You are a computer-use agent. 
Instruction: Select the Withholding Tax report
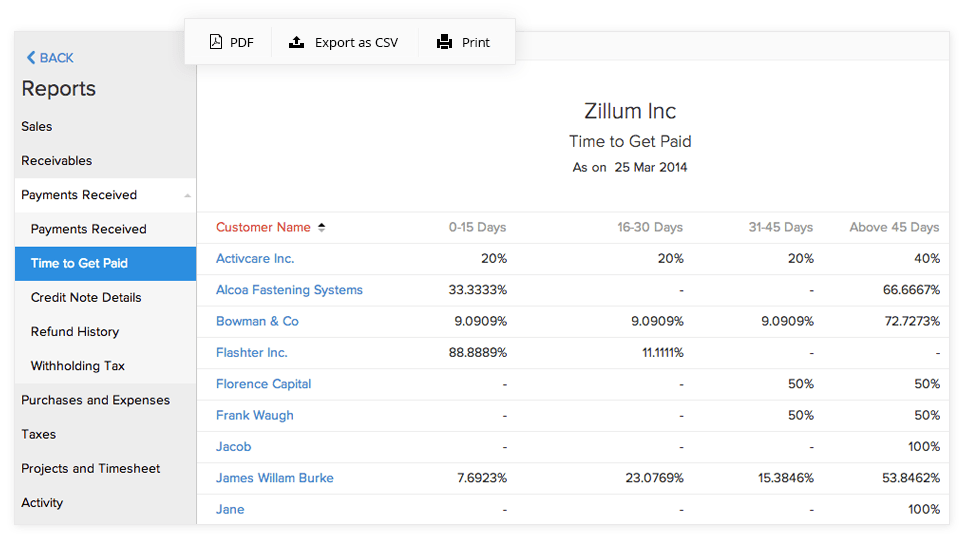point(78,366)
